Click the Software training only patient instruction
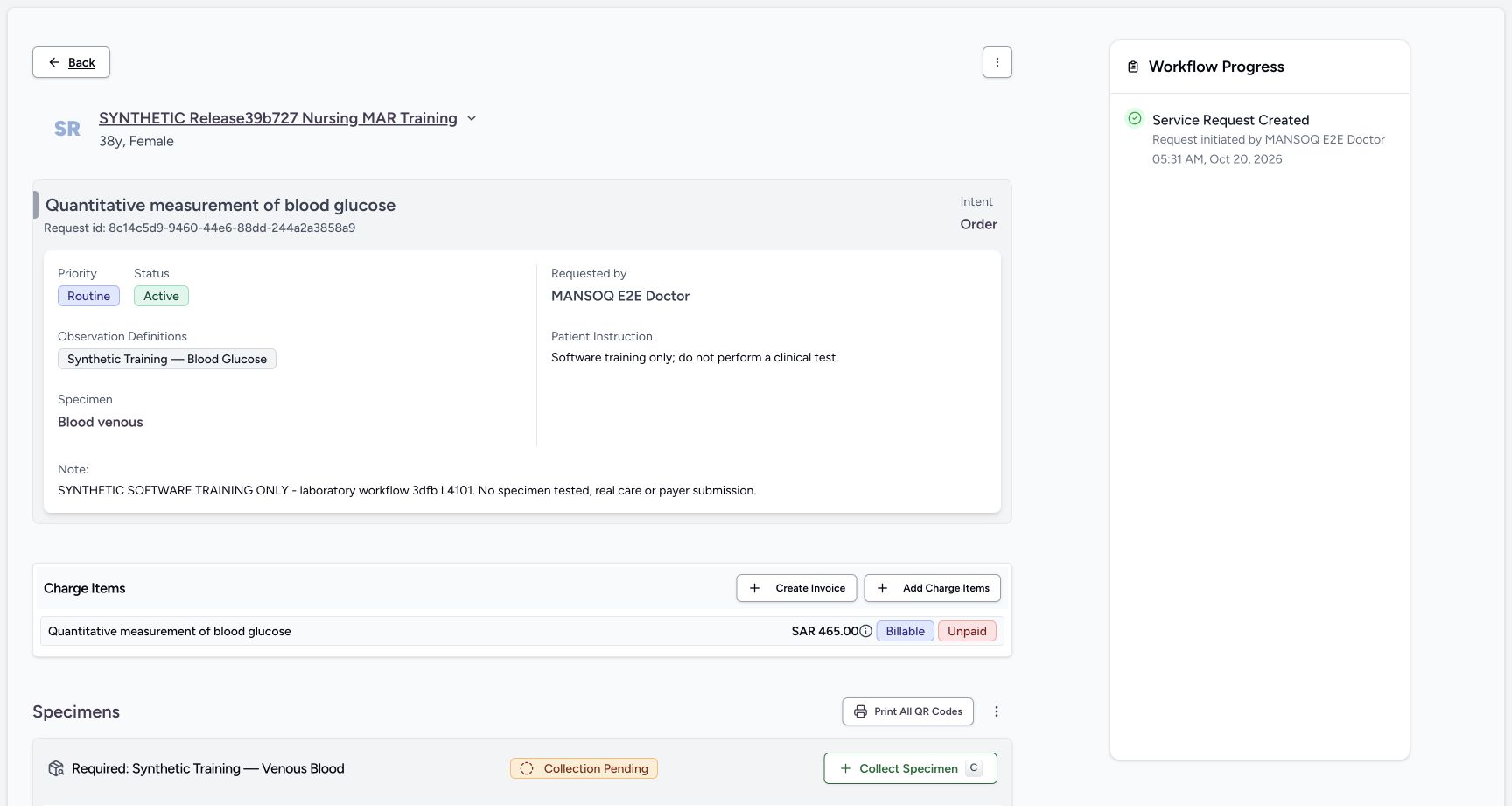 click(695, 357)
